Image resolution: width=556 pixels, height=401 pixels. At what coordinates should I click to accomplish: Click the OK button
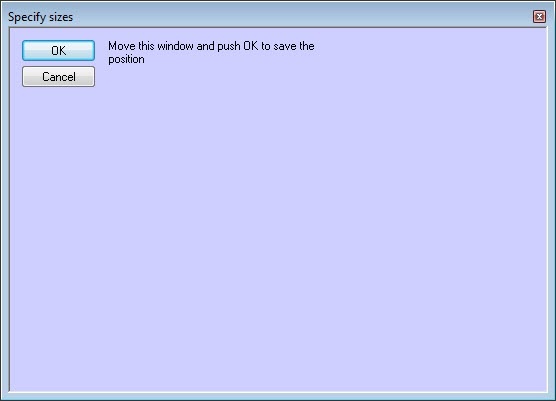pyautogui.click(x=59, y=50)
